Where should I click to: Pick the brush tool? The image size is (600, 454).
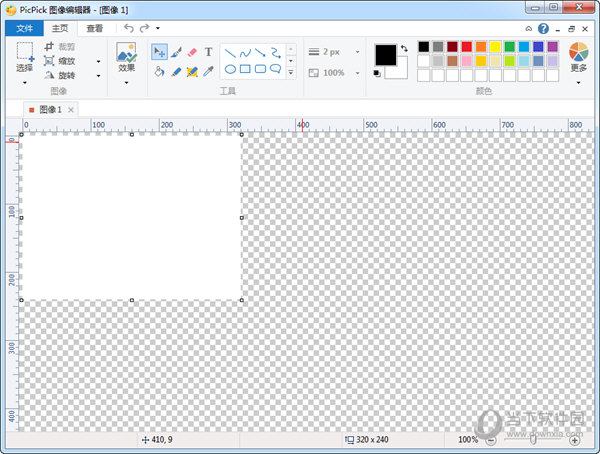(x=176, y=52)
